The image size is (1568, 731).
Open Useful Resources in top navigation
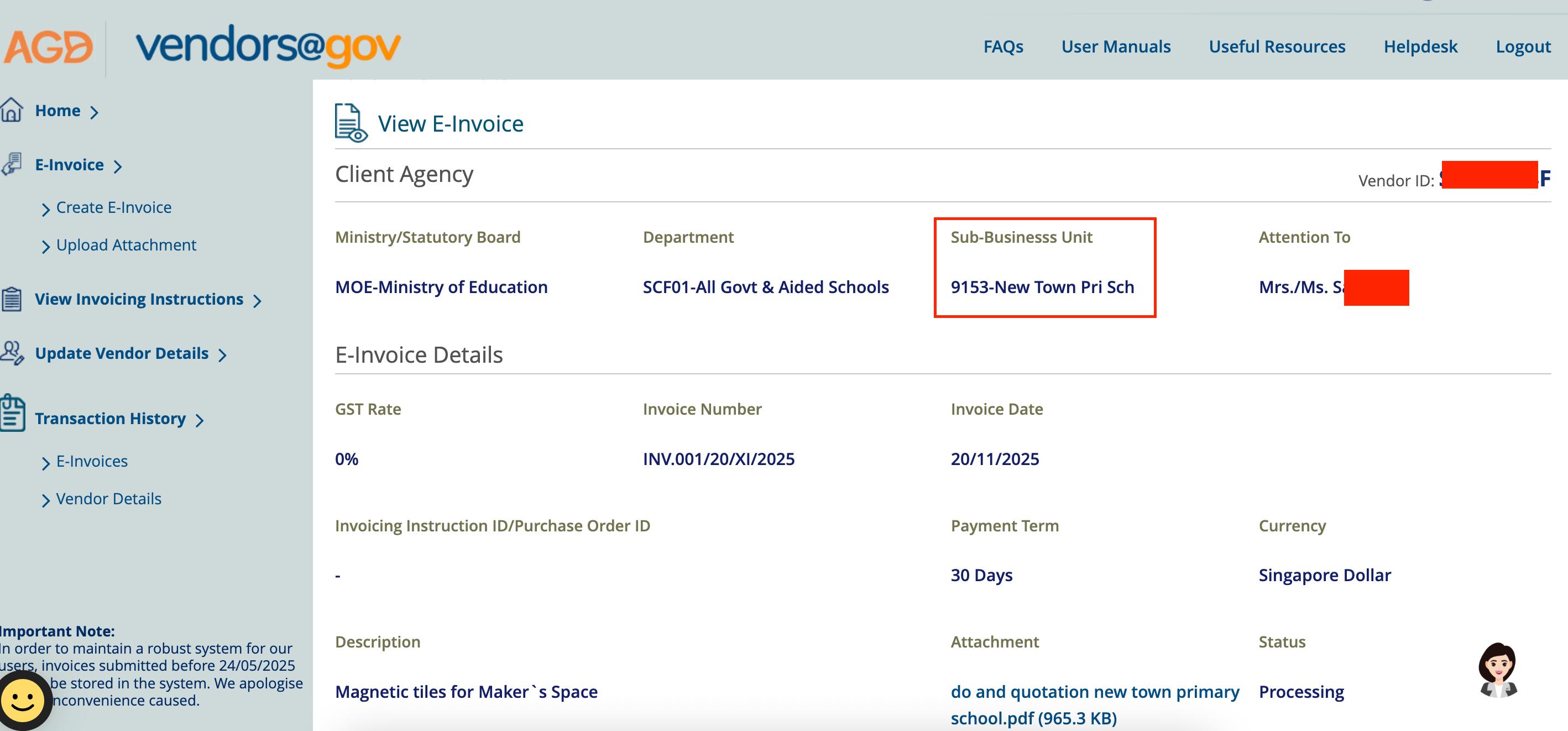(x=1277, y=47)
